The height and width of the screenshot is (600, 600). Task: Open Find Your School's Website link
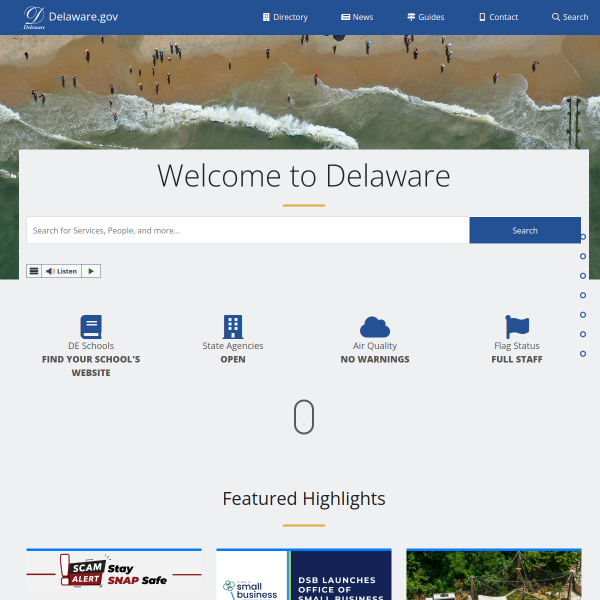[91, 366]
